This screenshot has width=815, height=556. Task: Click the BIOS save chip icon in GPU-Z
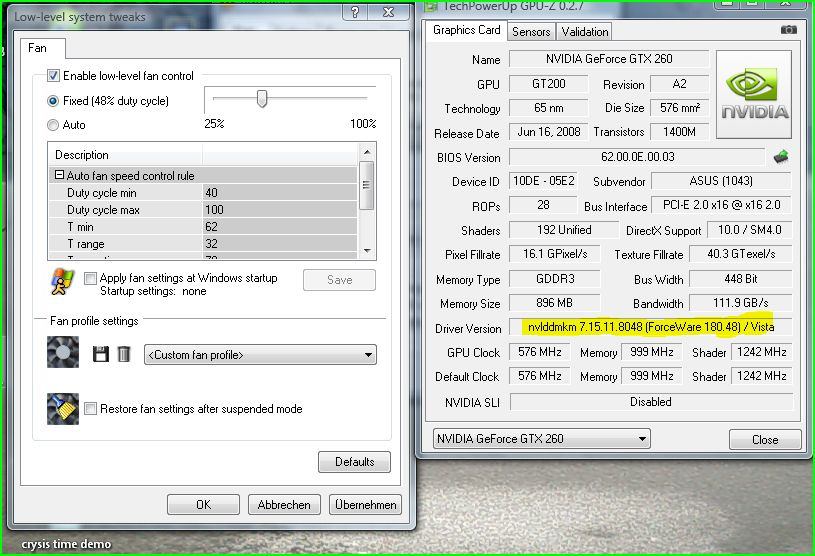(x=781, y=156)
